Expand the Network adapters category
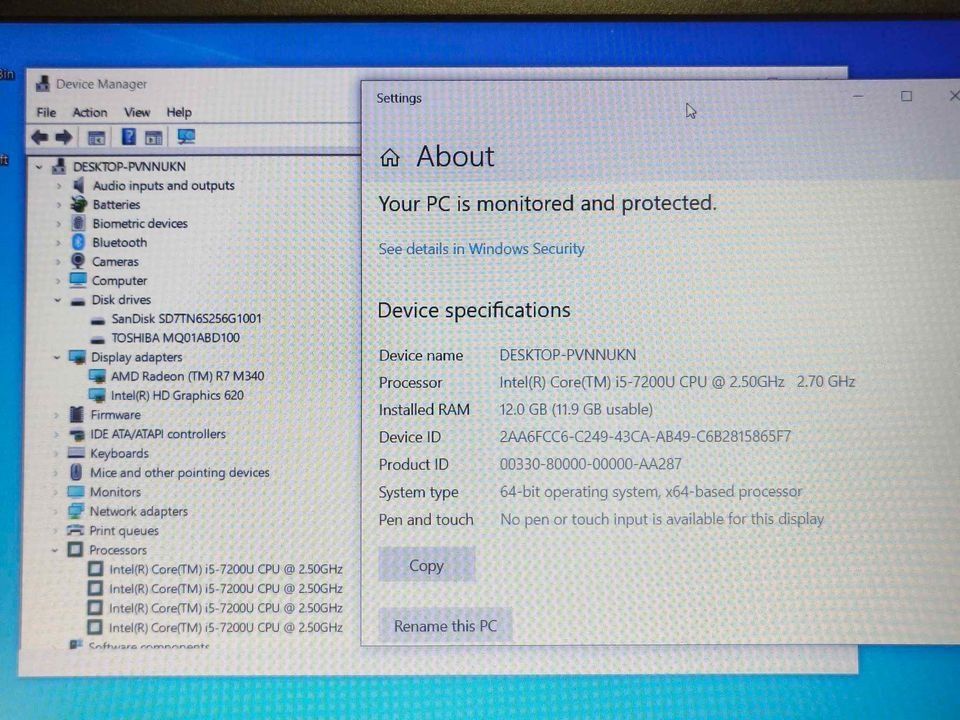The height and width of the screenshot is (720, 960). point(58,511)
